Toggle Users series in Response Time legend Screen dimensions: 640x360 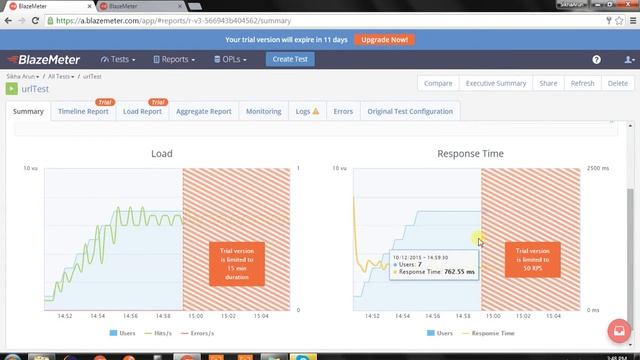(440, 333)
